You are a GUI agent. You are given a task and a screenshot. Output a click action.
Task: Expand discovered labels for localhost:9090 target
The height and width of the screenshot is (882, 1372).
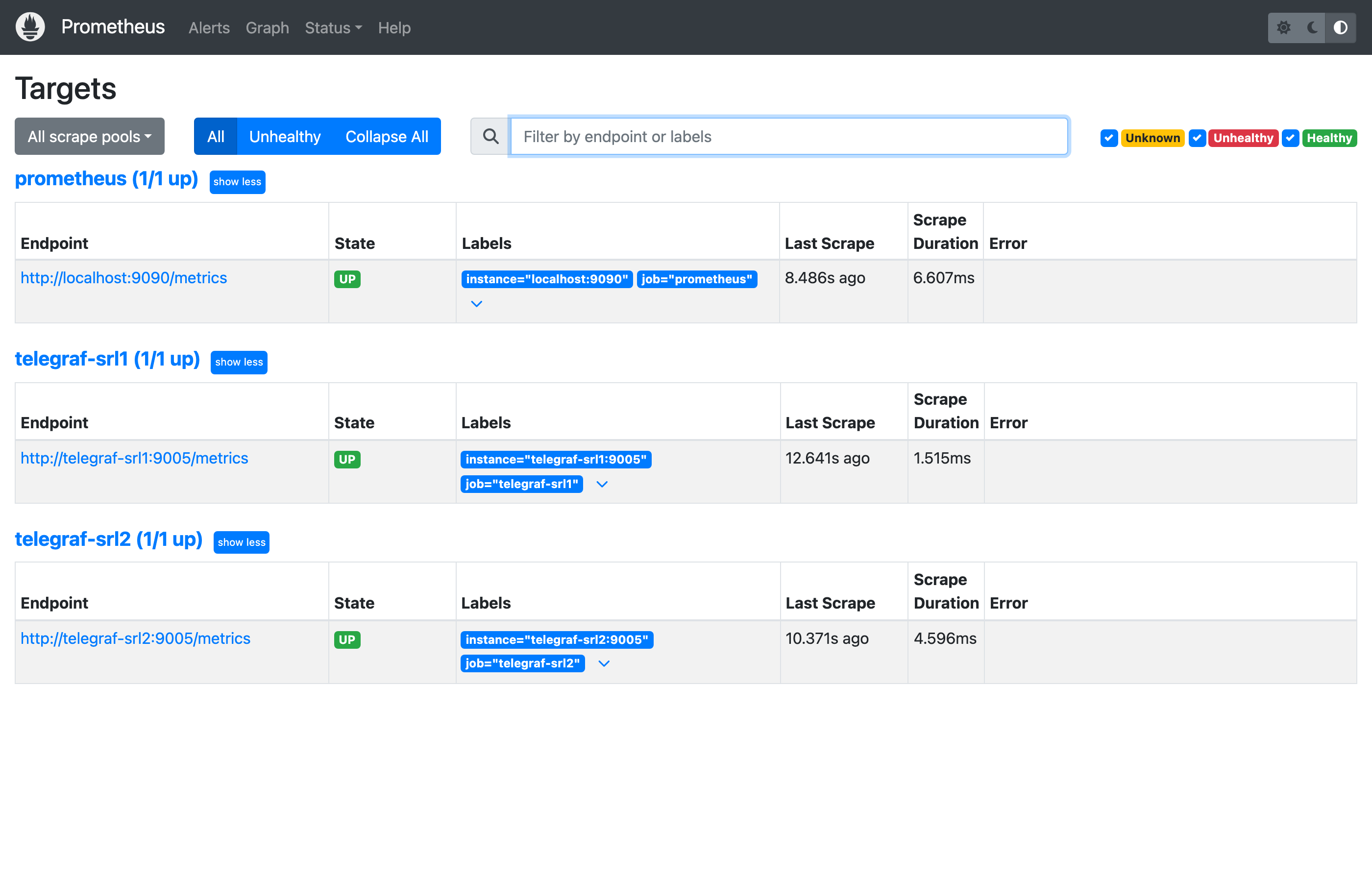[476, 303]
